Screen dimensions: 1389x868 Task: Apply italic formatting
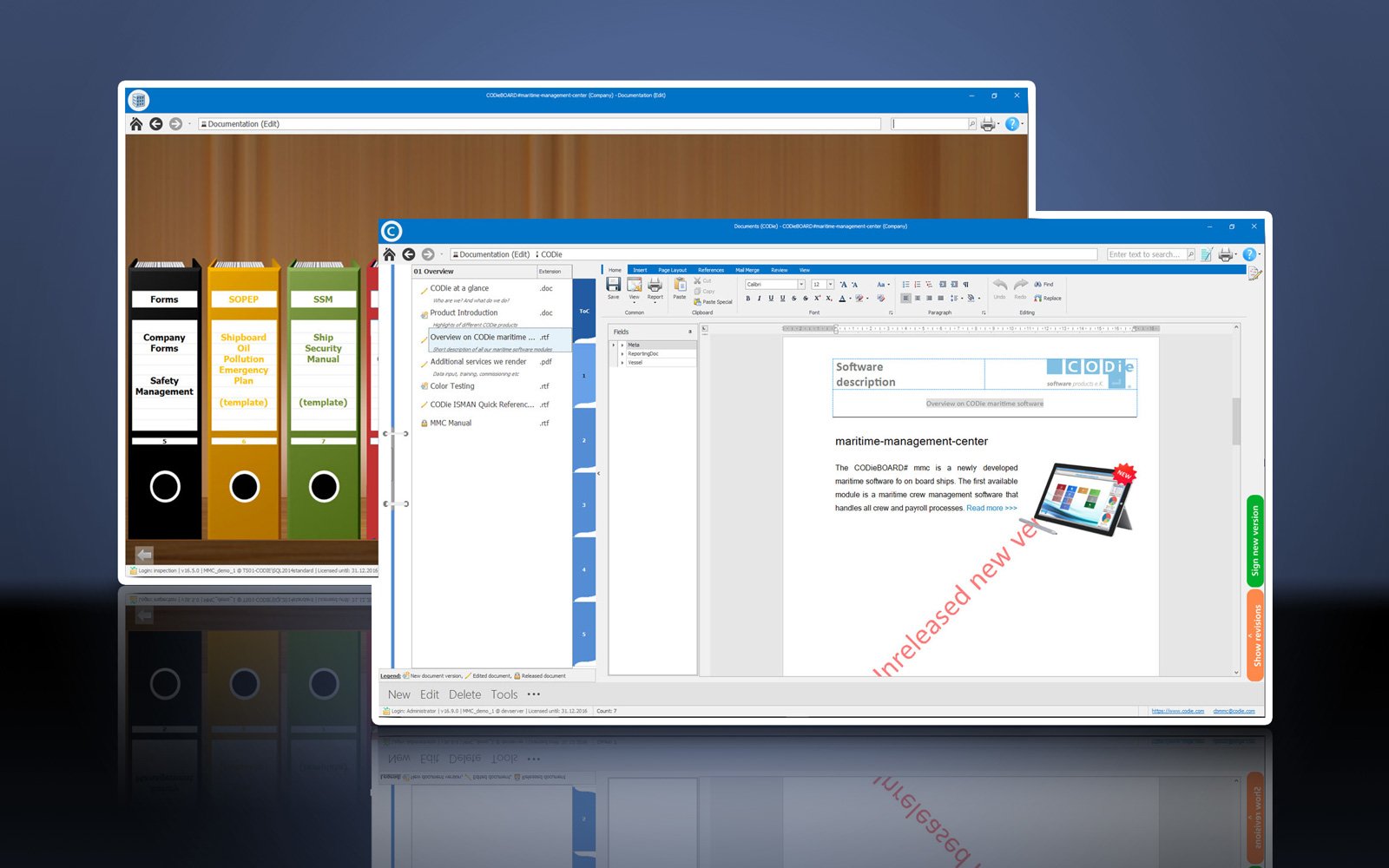click(760, 299)
